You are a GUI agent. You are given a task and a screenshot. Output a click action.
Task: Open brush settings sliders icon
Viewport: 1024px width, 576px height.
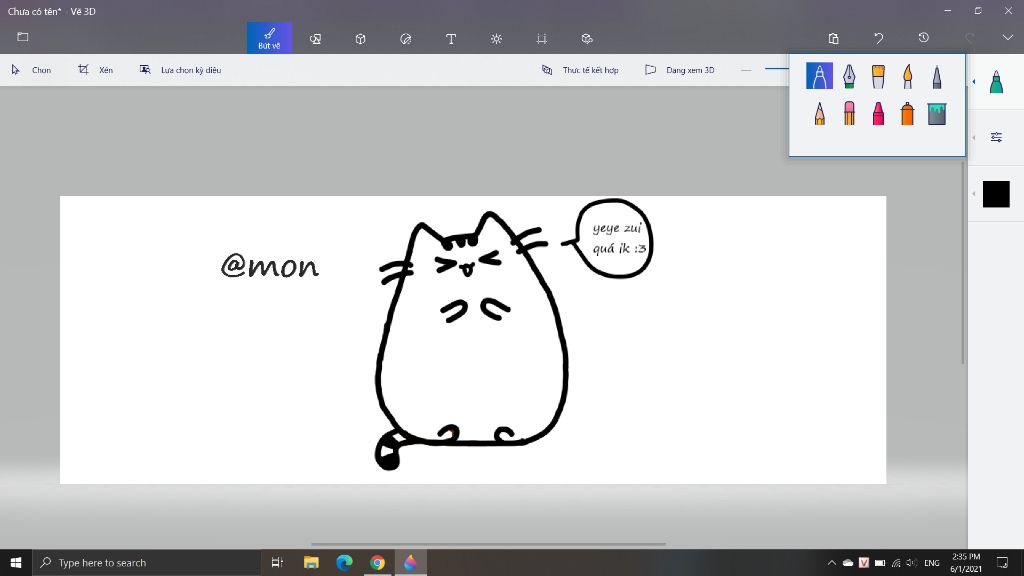tap(996, 137)
